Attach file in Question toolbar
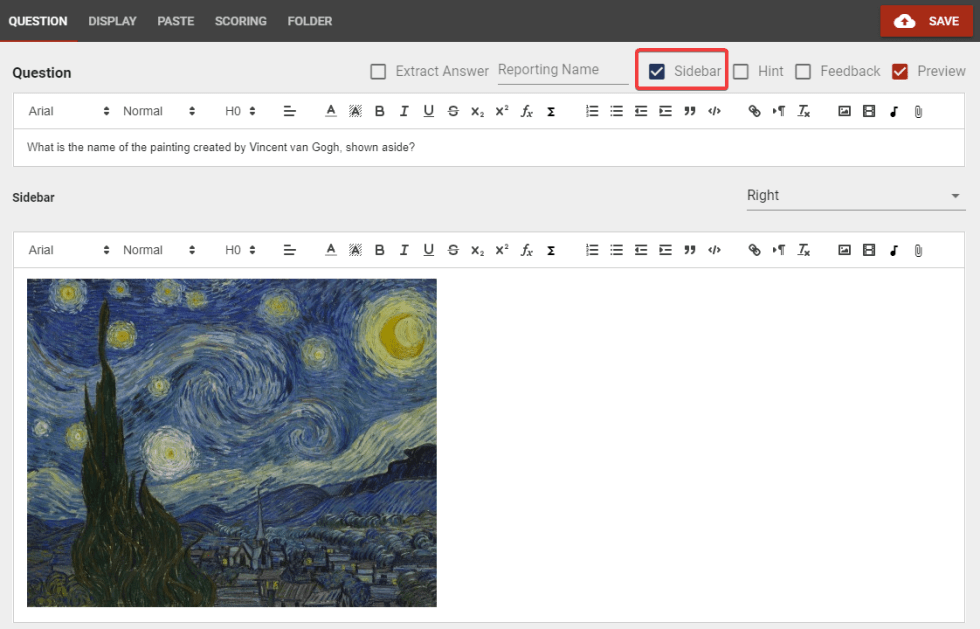 pos(918,111)
